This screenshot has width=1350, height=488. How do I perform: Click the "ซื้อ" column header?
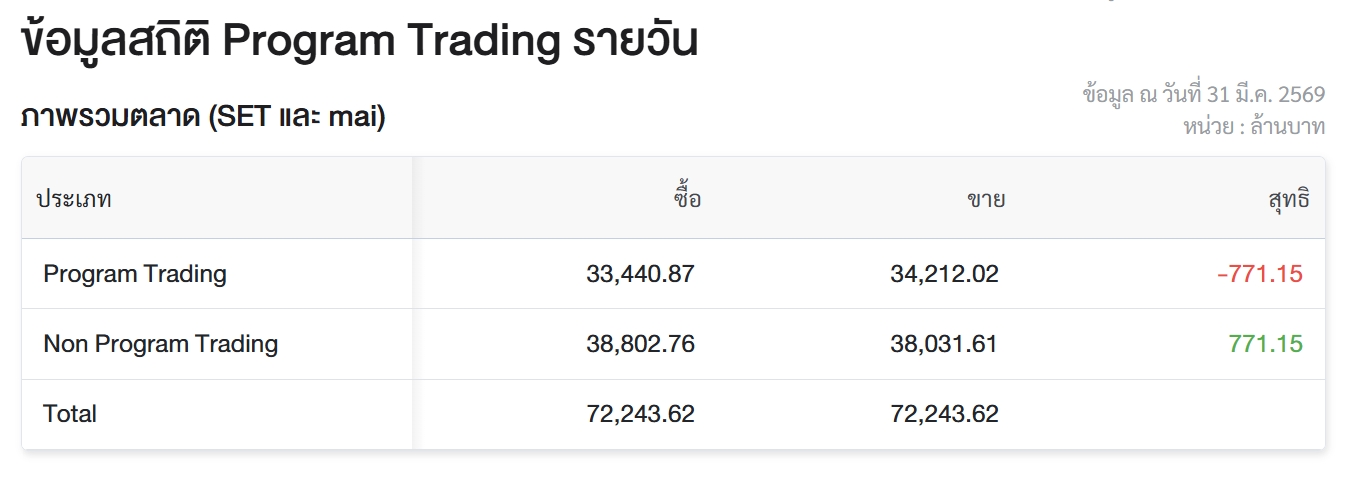click(687, 198)
